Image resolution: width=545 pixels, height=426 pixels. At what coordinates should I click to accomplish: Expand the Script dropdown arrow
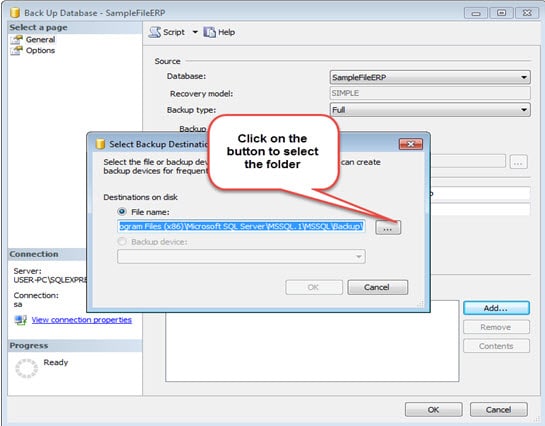point(195,32)
